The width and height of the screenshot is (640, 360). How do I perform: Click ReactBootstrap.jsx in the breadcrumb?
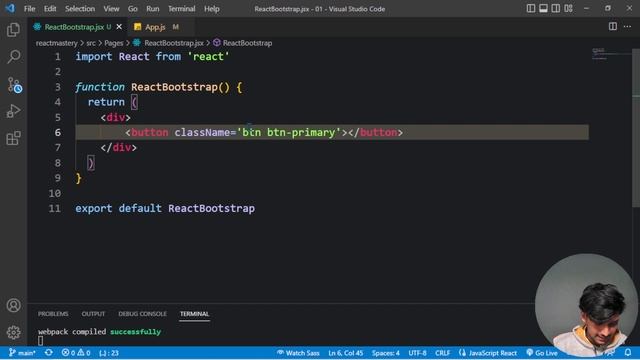tap(173, 43)
